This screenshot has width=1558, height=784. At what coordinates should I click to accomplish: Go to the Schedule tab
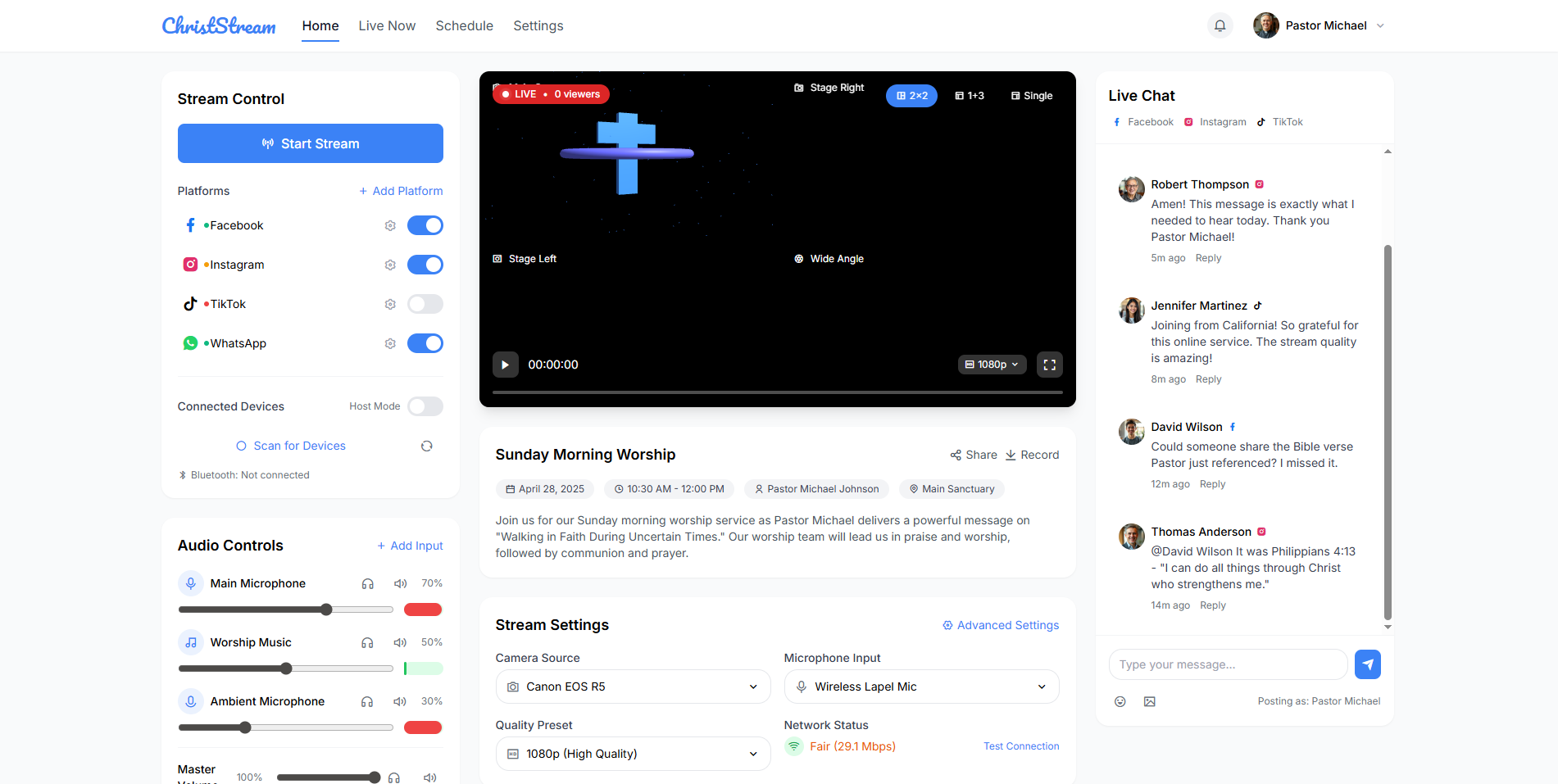click(464, 26)
